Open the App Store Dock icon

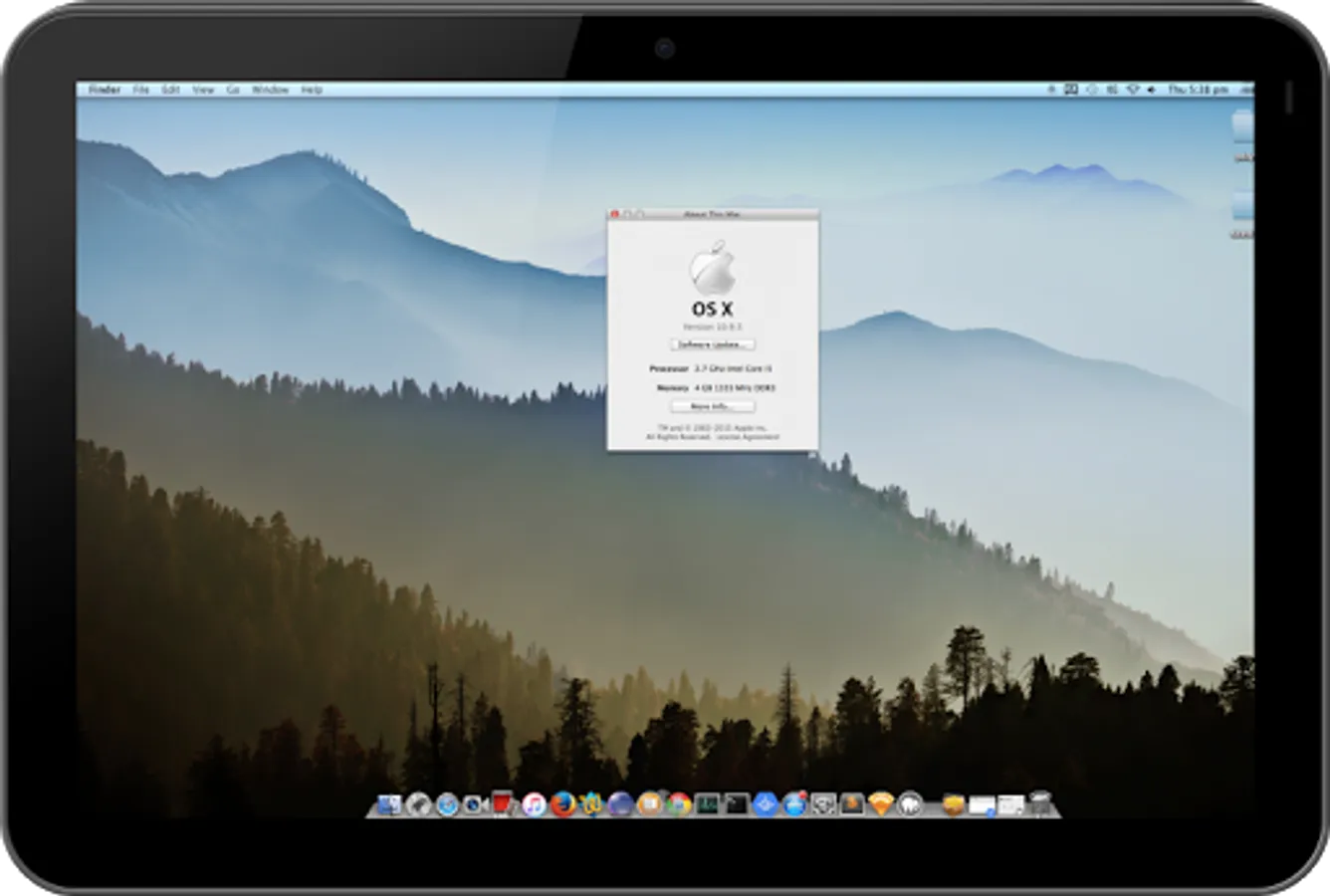(x=794, y=803)
